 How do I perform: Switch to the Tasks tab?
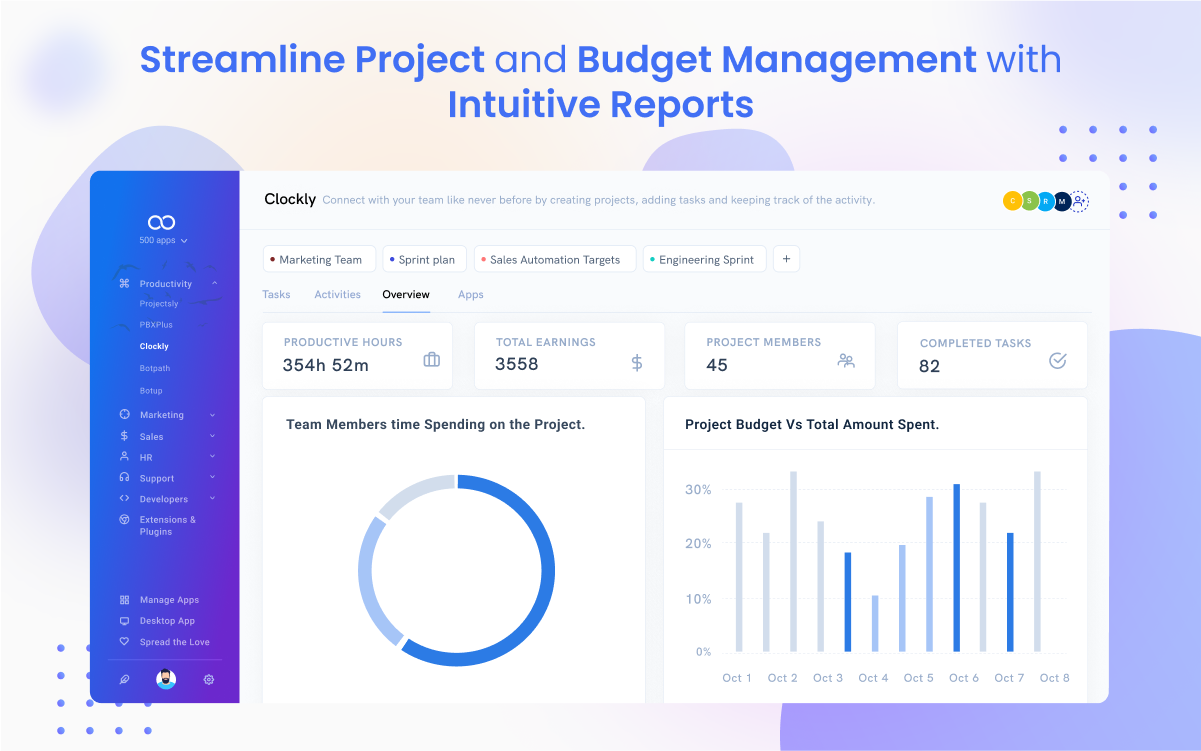click(x=276, y=295)
